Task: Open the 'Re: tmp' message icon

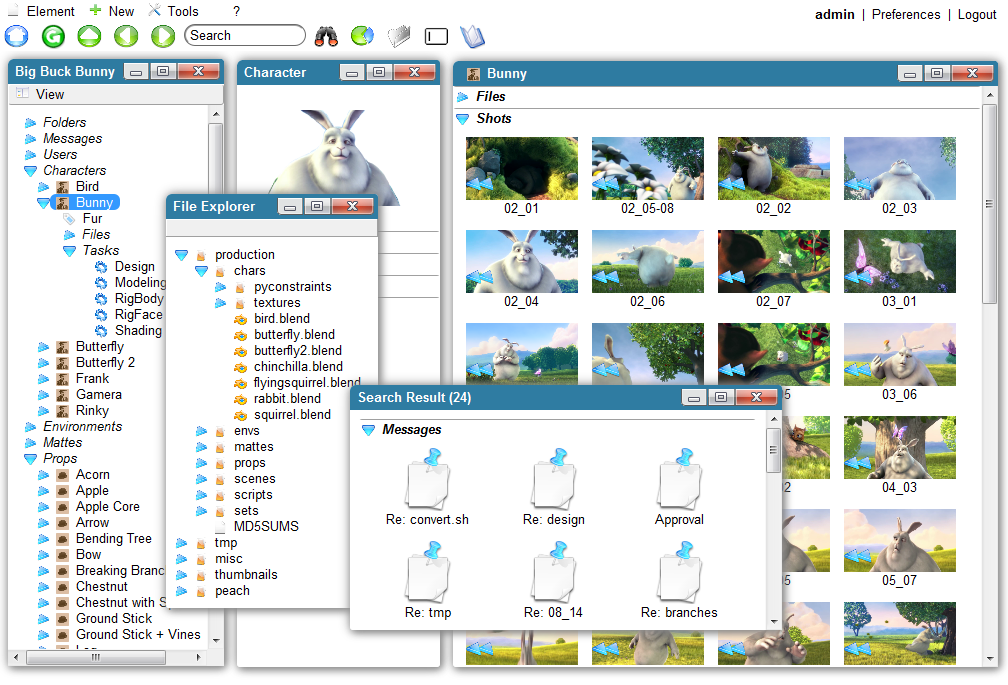Action: click(428, 573)
